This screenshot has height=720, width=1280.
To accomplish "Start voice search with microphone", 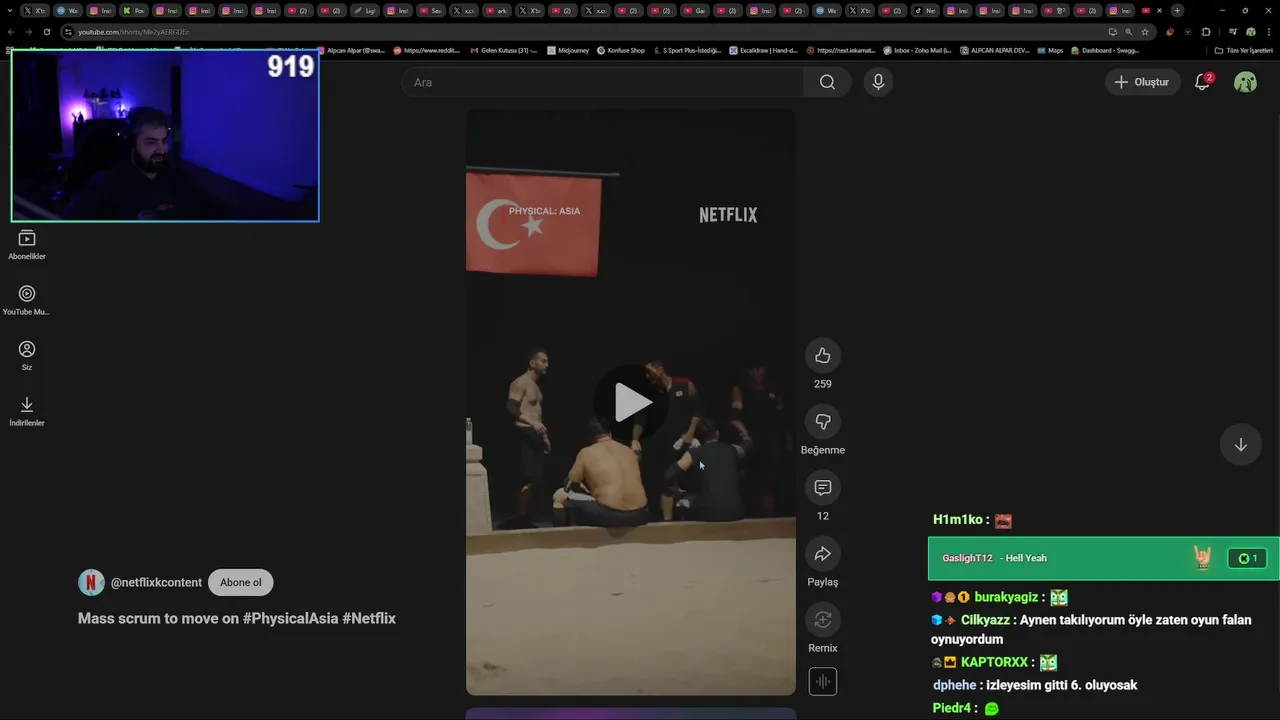I will point(878,82).
